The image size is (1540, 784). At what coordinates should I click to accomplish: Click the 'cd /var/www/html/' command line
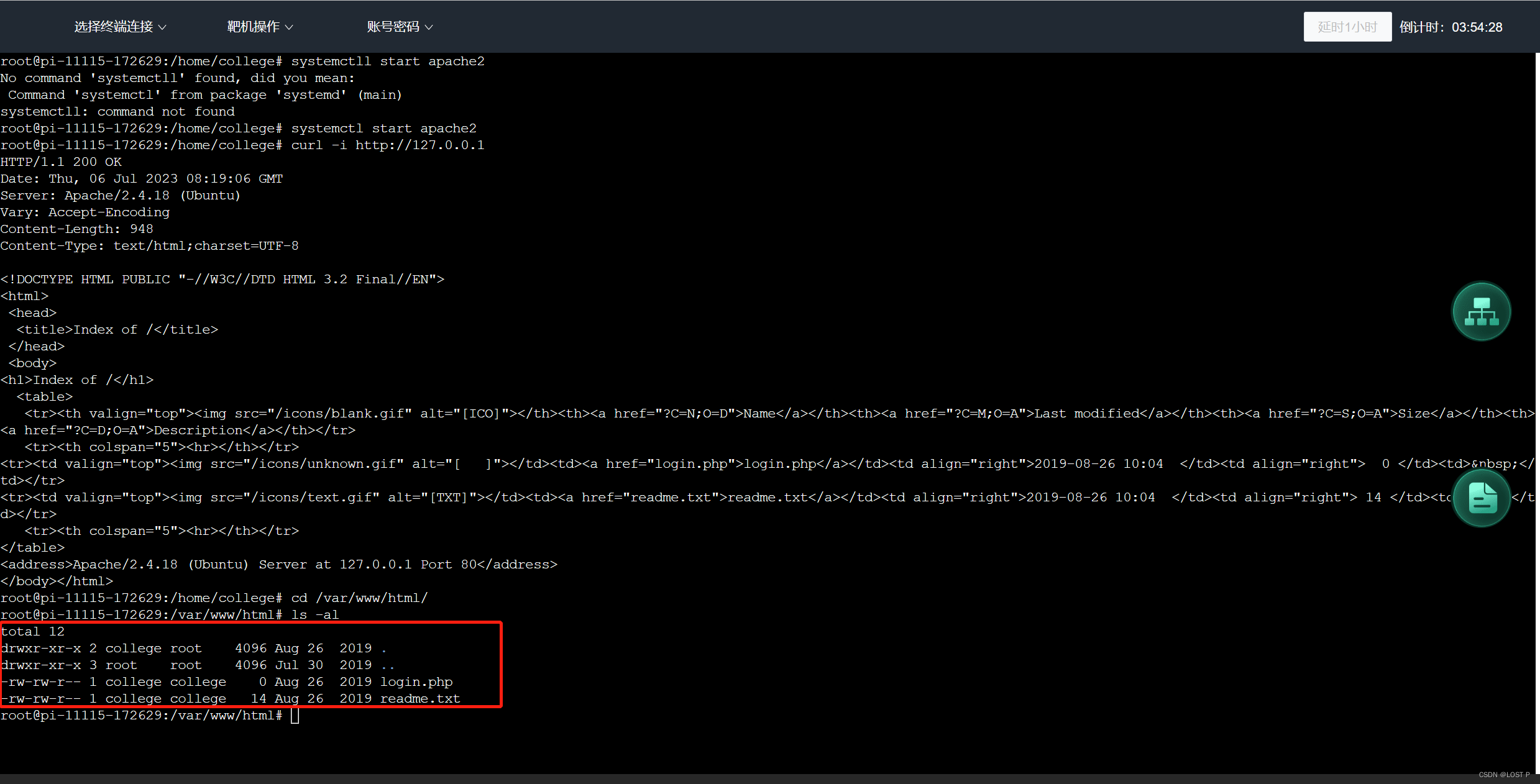[359, 598]
